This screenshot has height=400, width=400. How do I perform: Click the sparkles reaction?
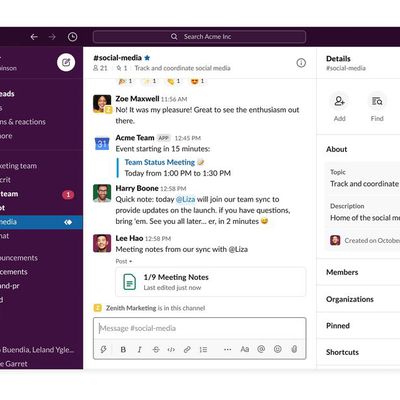[x=150, y=81]
